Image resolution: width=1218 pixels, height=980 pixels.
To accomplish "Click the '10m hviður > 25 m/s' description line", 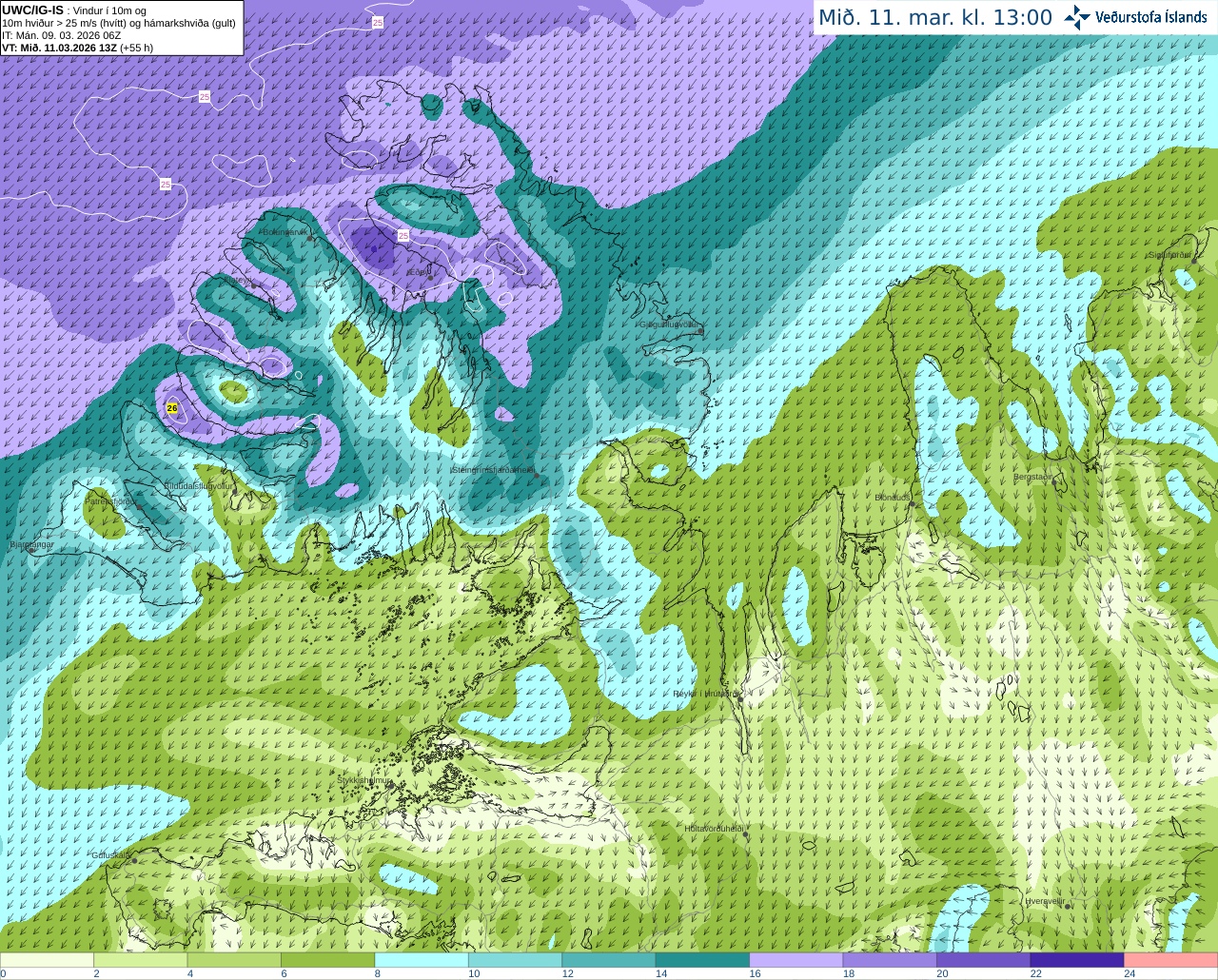I will pyautogui.click(x=119, y=23).
